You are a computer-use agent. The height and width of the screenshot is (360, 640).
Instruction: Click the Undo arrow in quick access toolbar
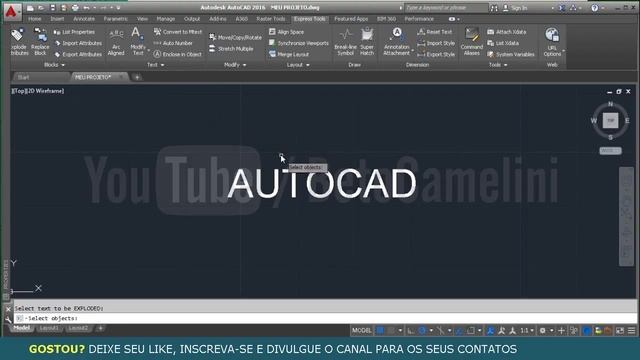point(86,8)
